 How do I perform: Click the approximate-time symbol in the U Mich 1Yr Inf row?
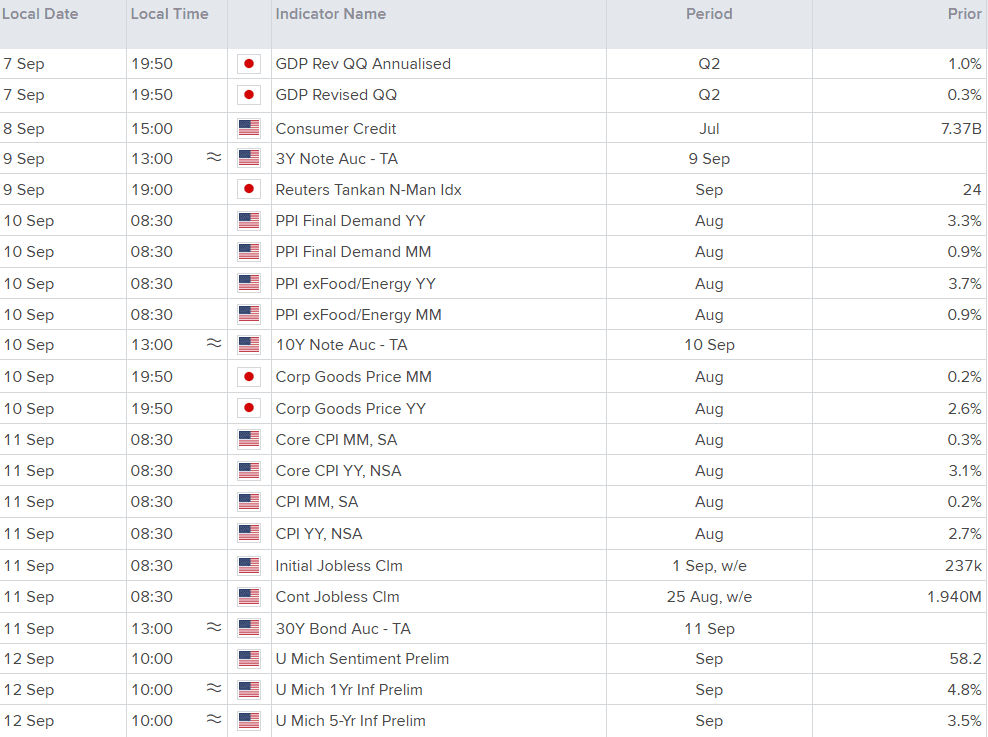tap(214, 689)
